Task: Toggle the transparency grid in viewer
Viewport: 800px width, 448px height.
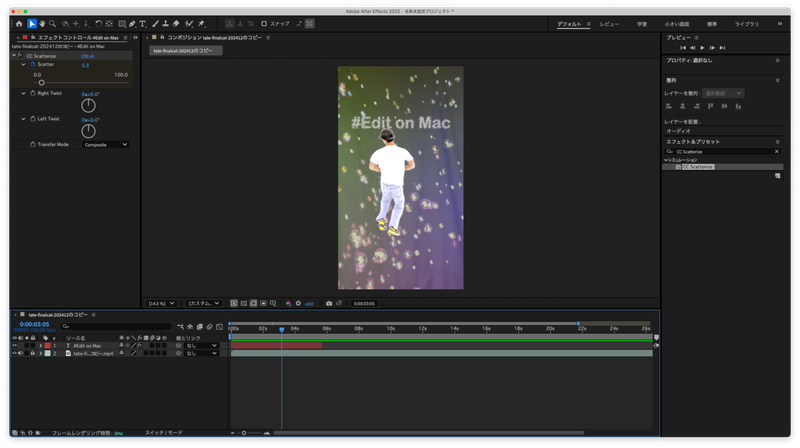Action: click(244, 303)
